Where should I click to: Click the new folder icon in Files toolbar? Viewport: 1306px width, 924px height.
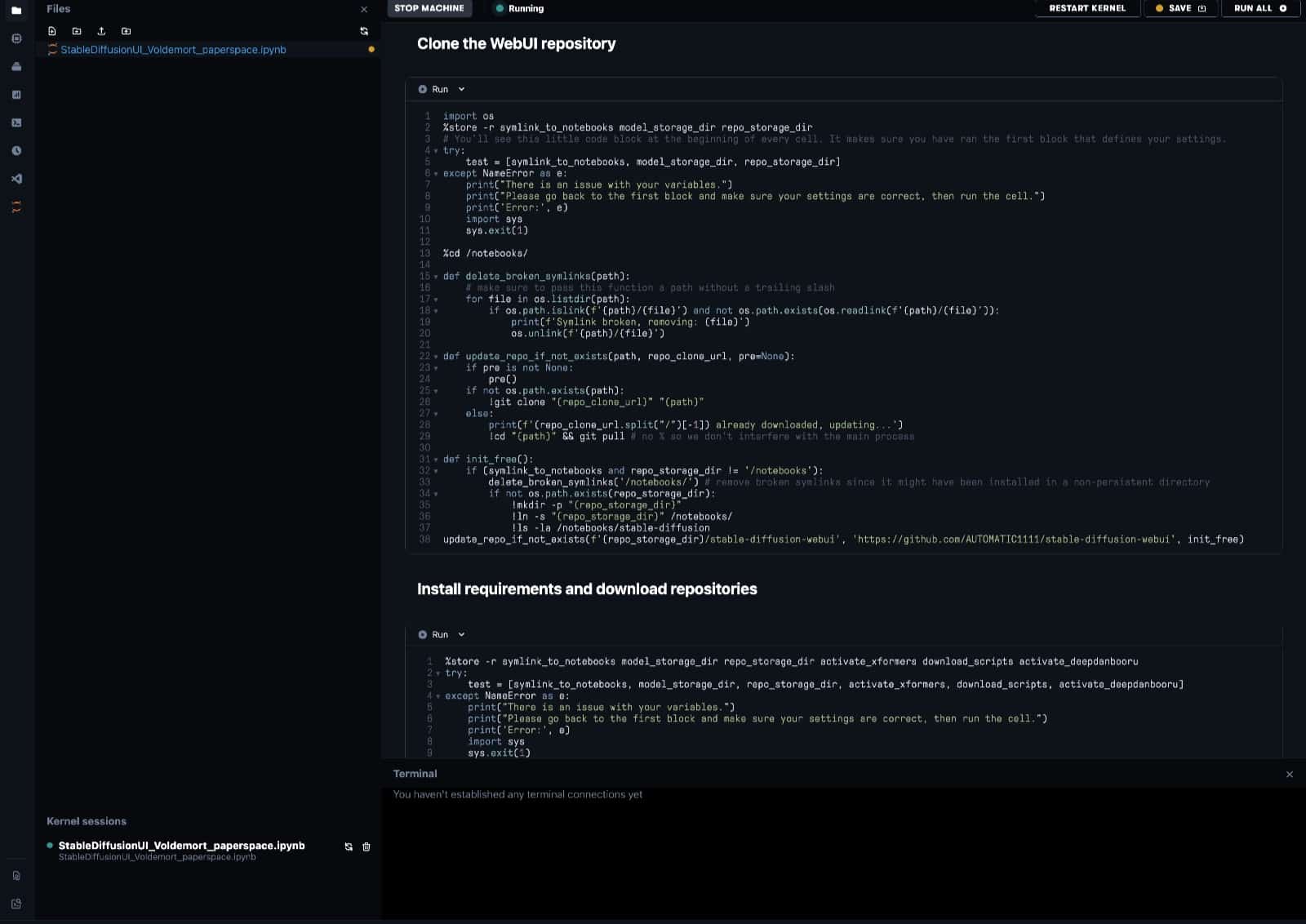pyautogui.click(x=77, y=31)
